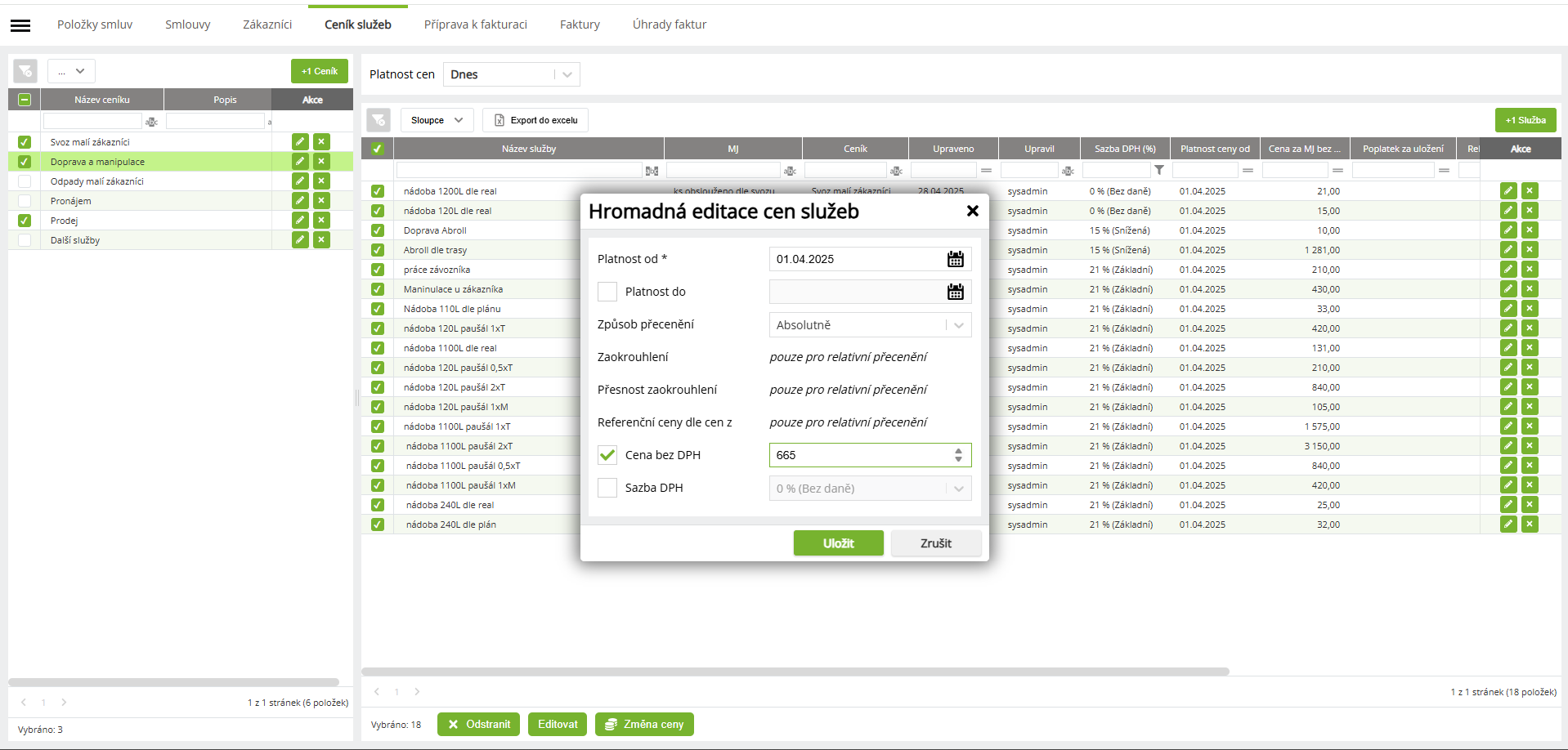Toggle select-all checkbox in price list header
This screenshot has height=750, width=1568.
(x=25, y=100)
